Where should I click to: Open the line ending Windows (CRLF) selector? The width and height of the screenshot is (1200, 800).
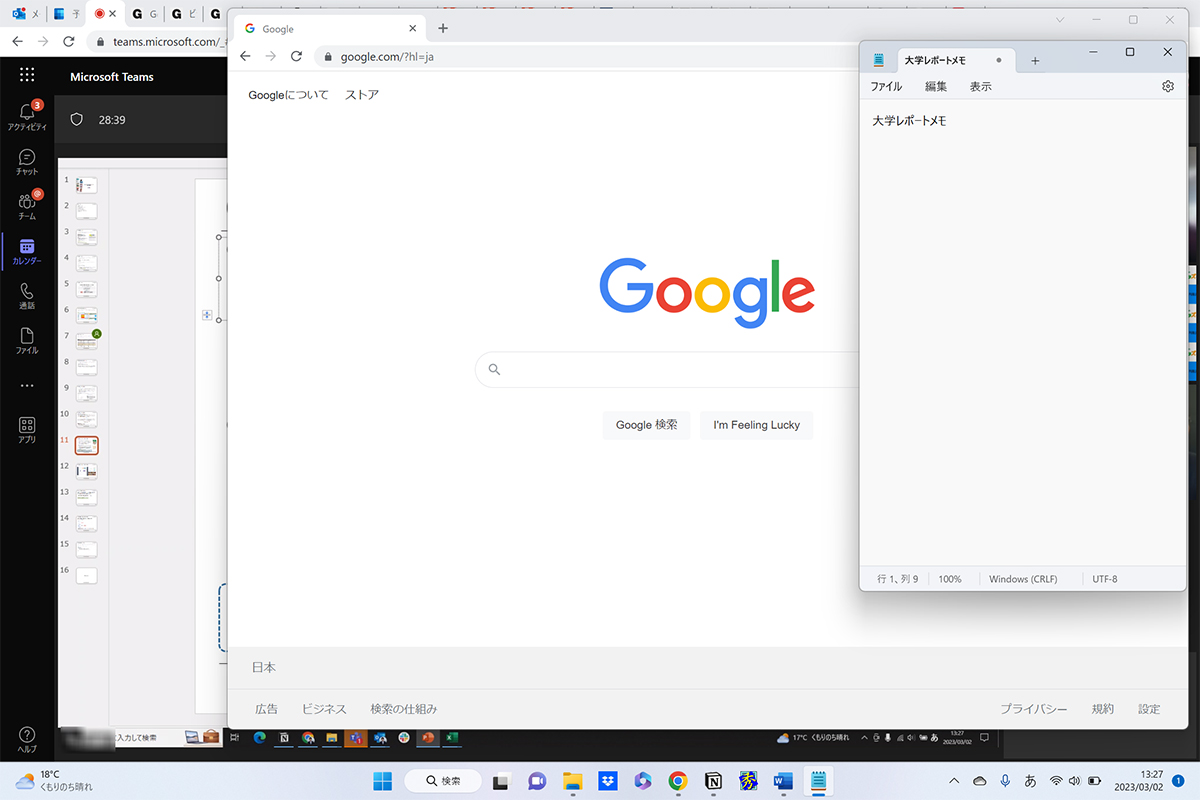point(1022,579)
